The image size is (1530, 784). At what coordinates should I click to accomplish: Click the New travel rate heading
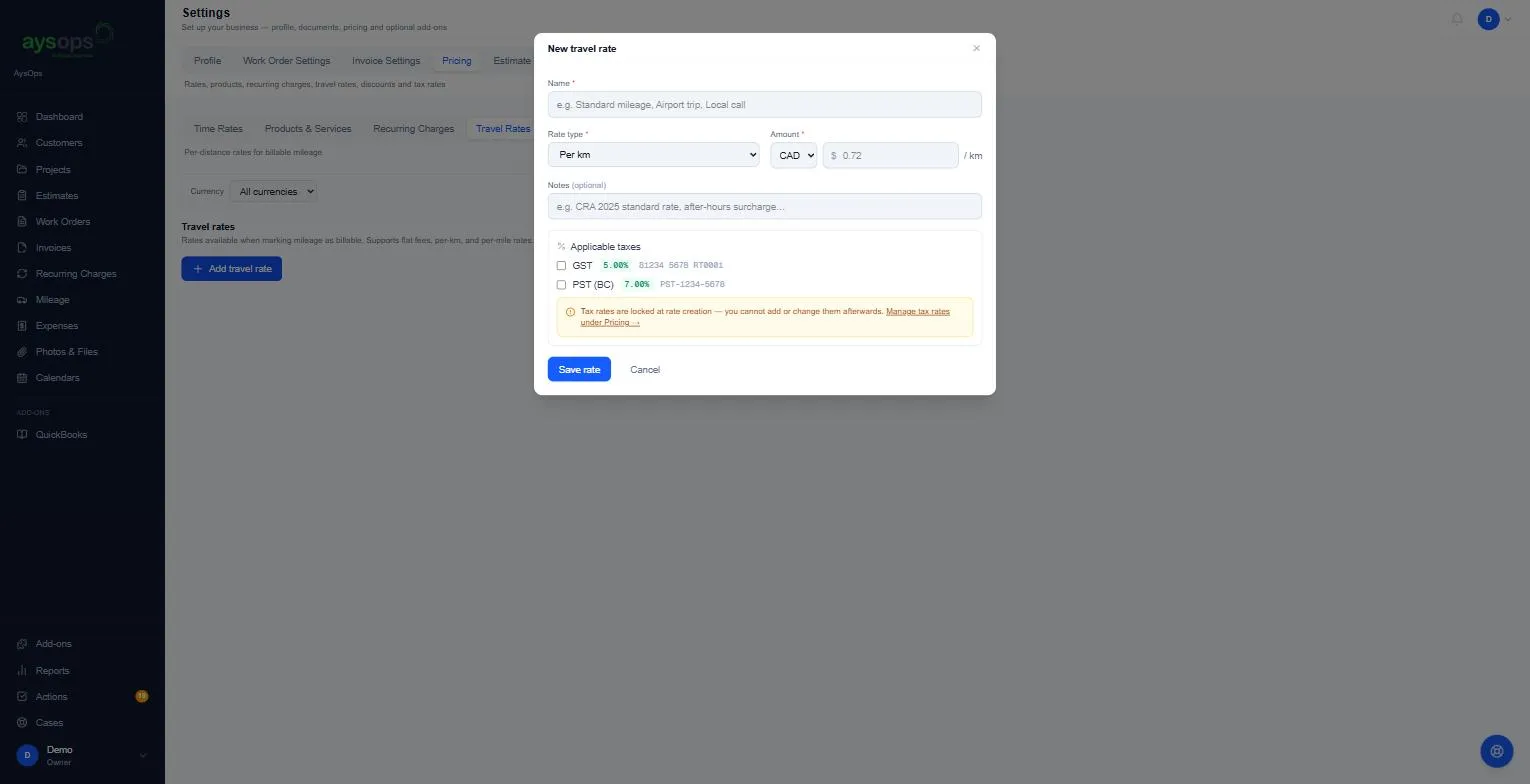point(582,49)
